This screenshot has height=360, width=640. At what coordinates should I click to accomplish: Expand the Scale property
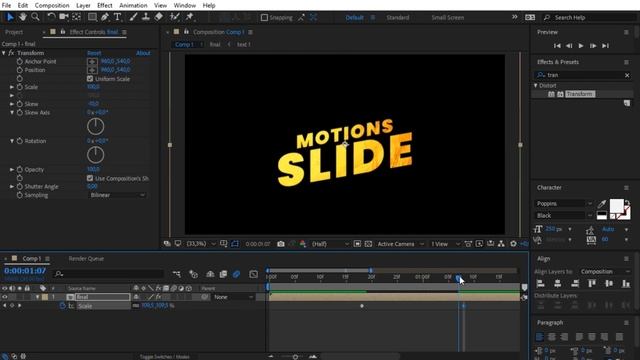click(x=12, y=87)
